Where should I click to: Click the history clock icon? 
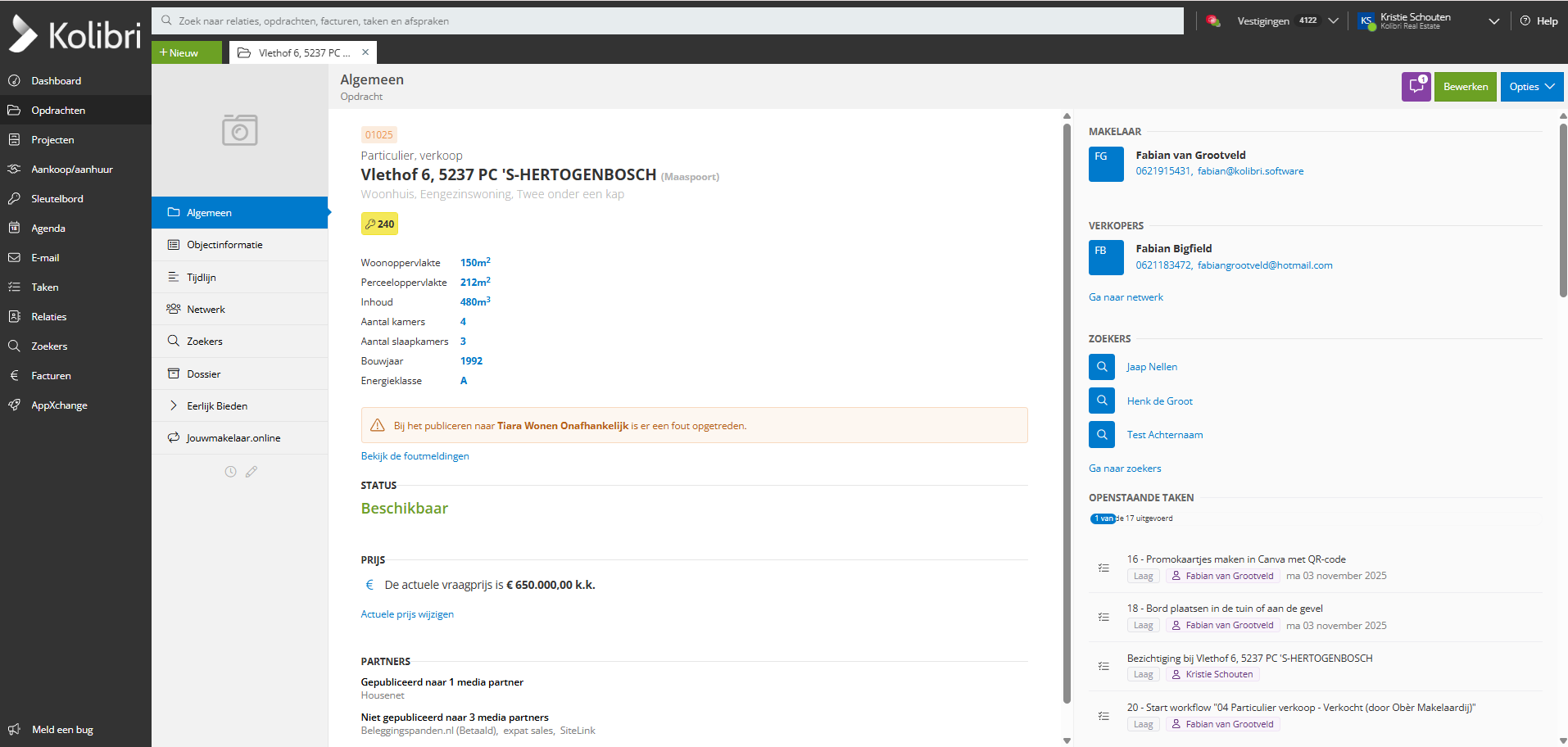tap(230, 472)
